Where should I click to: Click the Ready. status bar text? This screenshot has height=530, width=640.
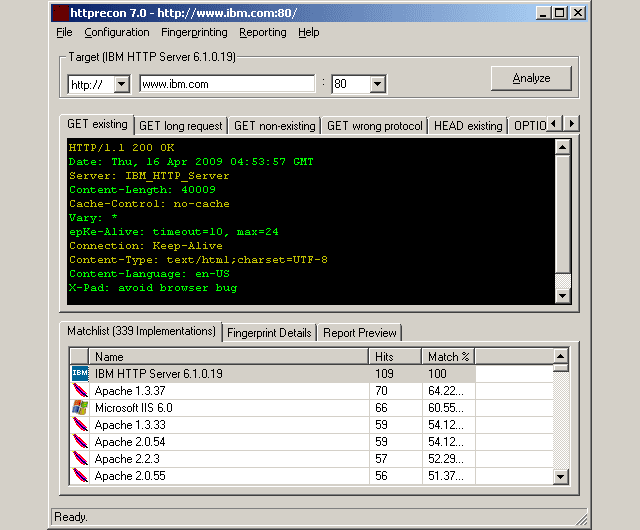tap(71, 517)
